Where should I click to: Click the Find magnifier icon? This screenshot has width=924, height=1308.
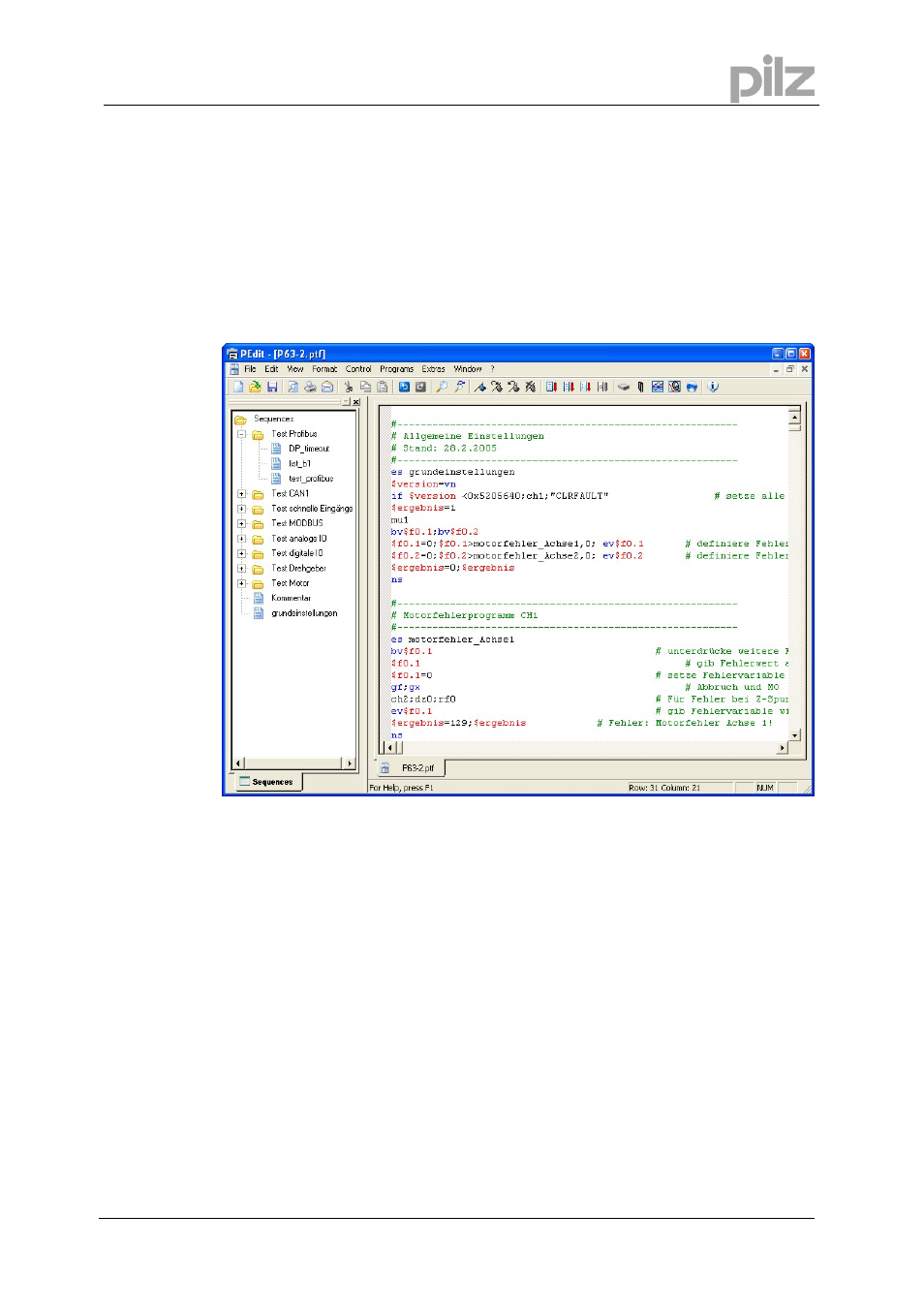tap(442, 387)
